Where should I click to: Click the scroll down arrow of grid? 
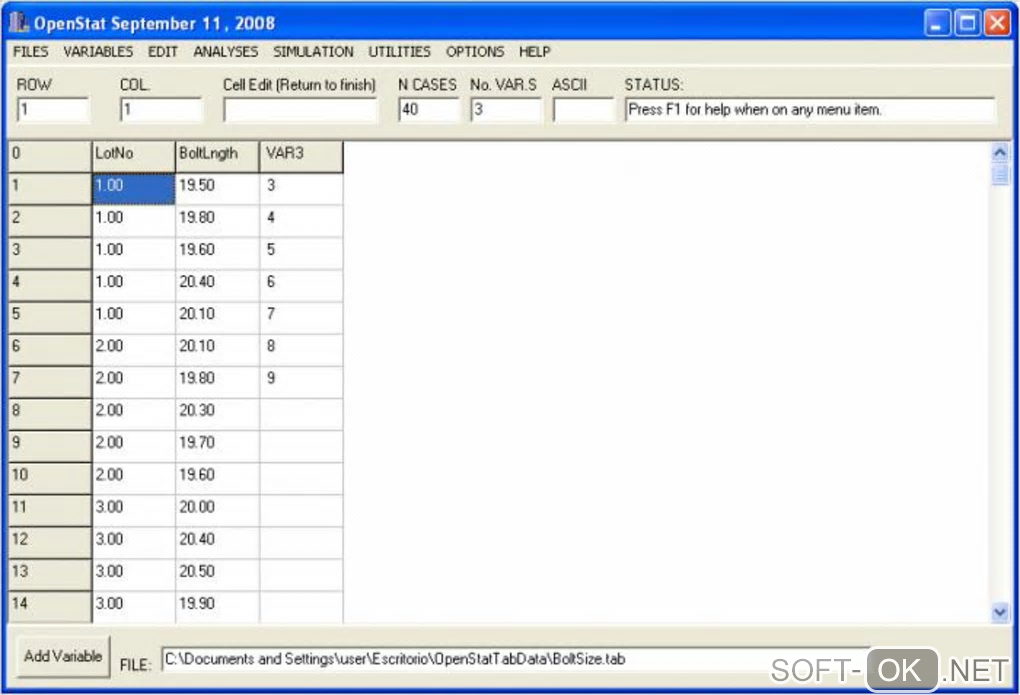point(1000,612)
